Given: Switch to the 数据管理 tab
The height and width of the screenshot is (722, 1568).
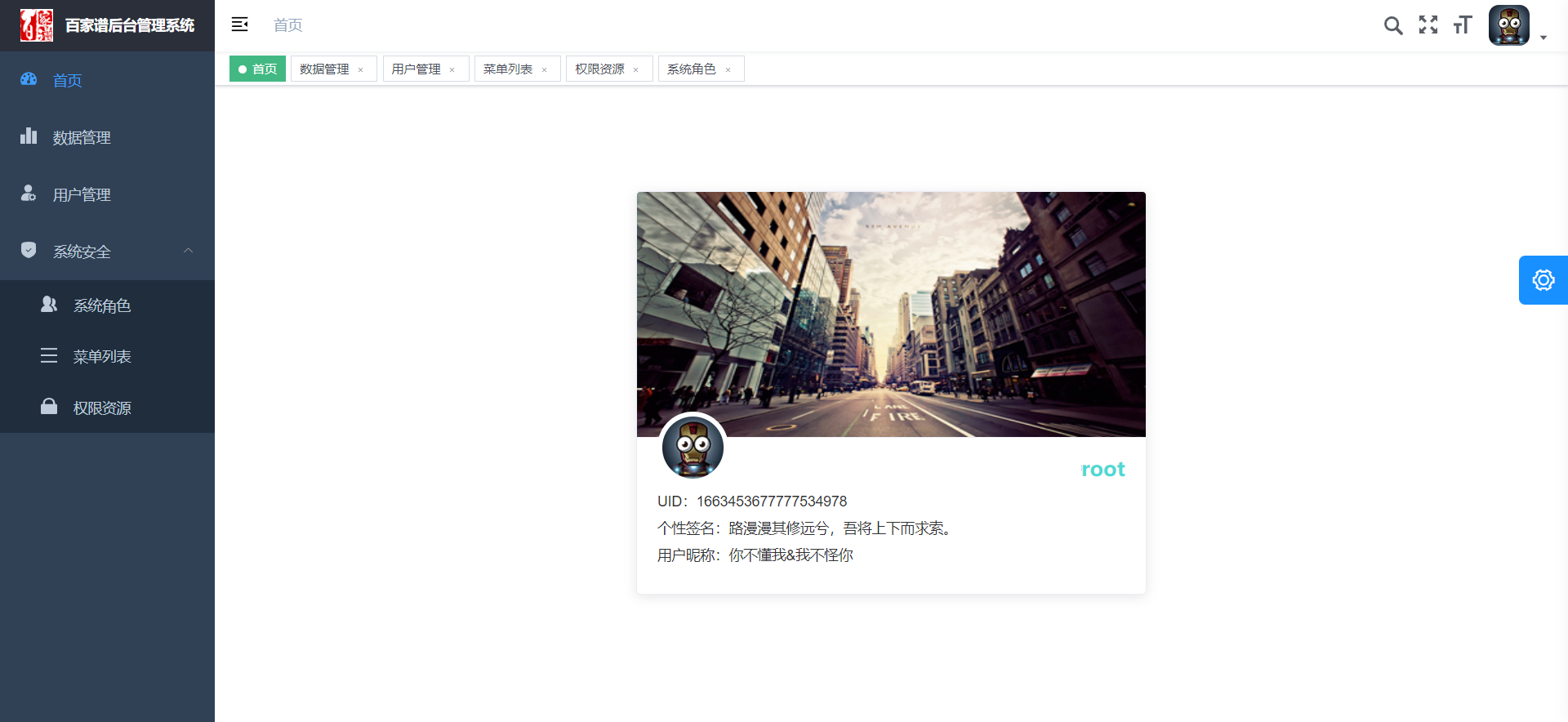Looking at the screenshot, I should 324,69.
